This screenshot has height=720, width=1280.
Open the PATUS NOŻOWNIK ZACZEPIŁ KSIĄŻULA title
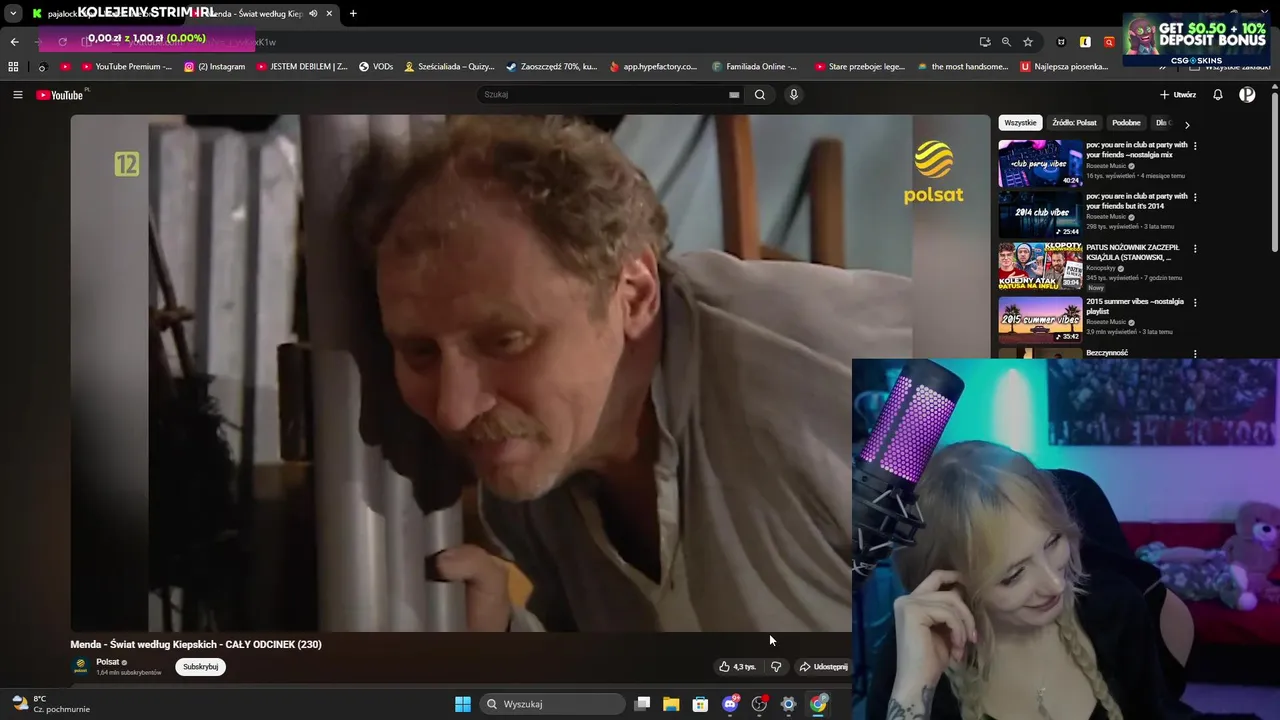1133,252
